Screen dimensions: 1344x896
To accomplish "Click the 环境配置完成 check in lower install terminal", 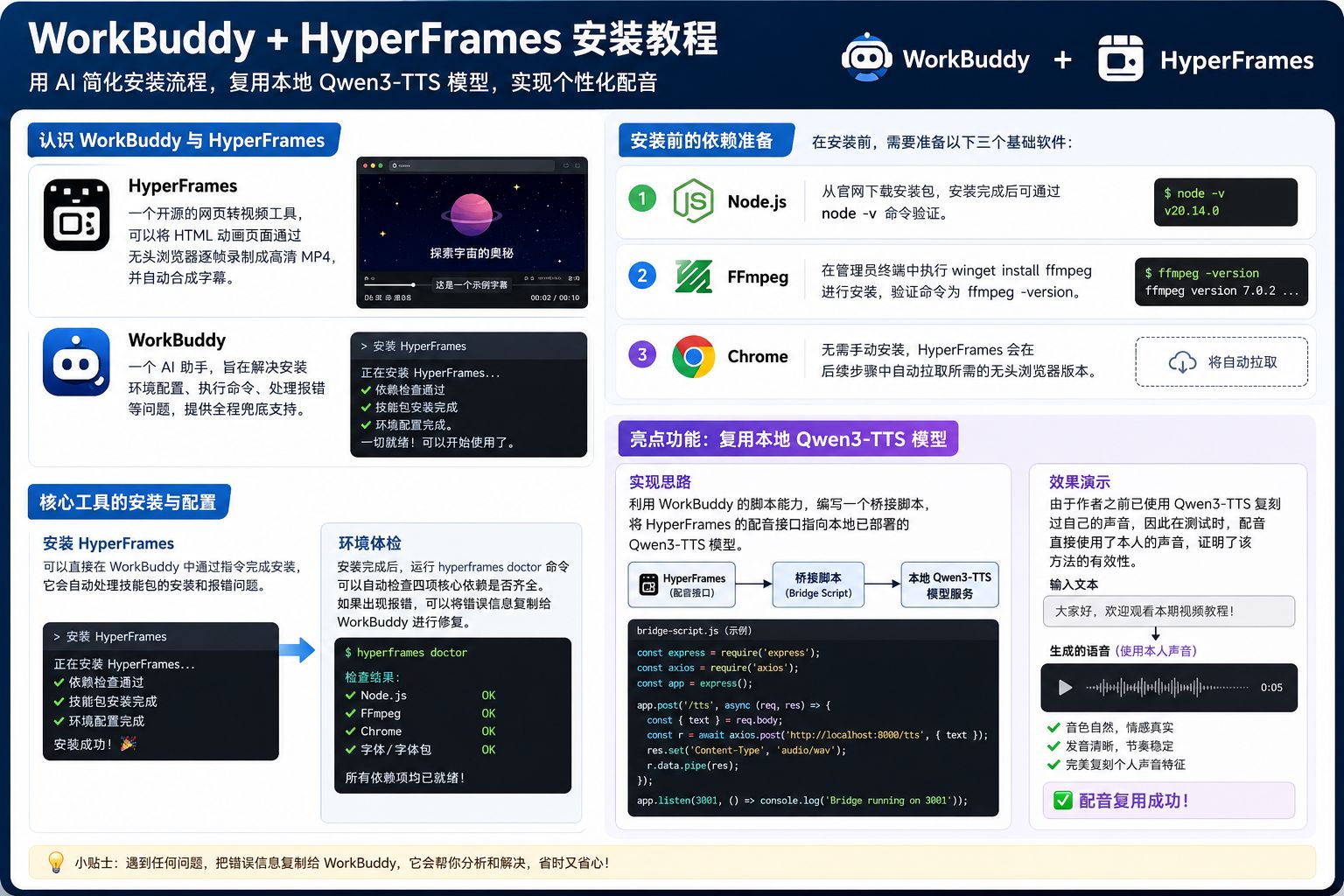I will (59, 721).
